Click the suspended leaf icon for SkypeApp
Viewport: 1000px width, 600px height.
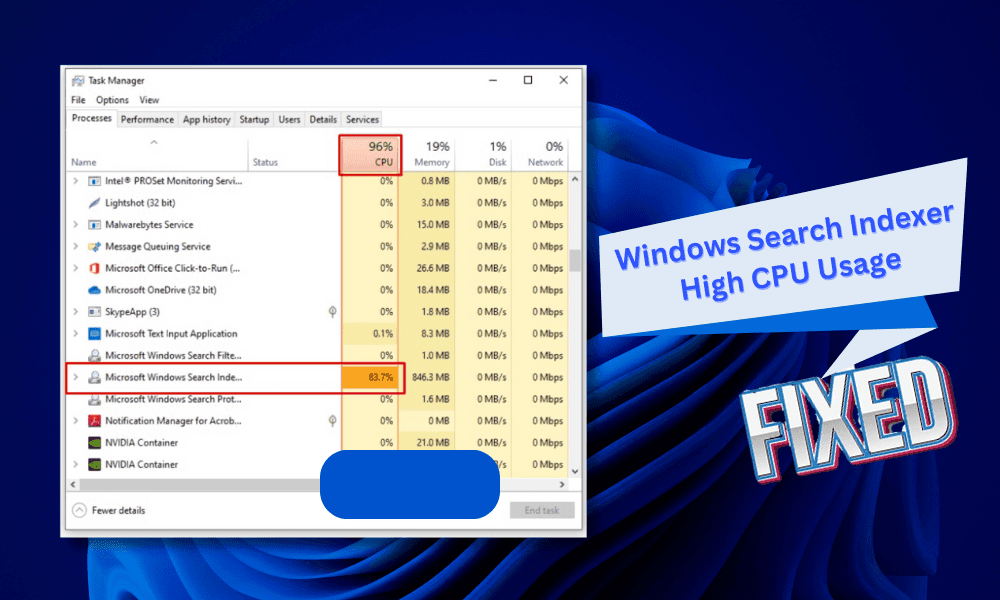tap(332, 312)
